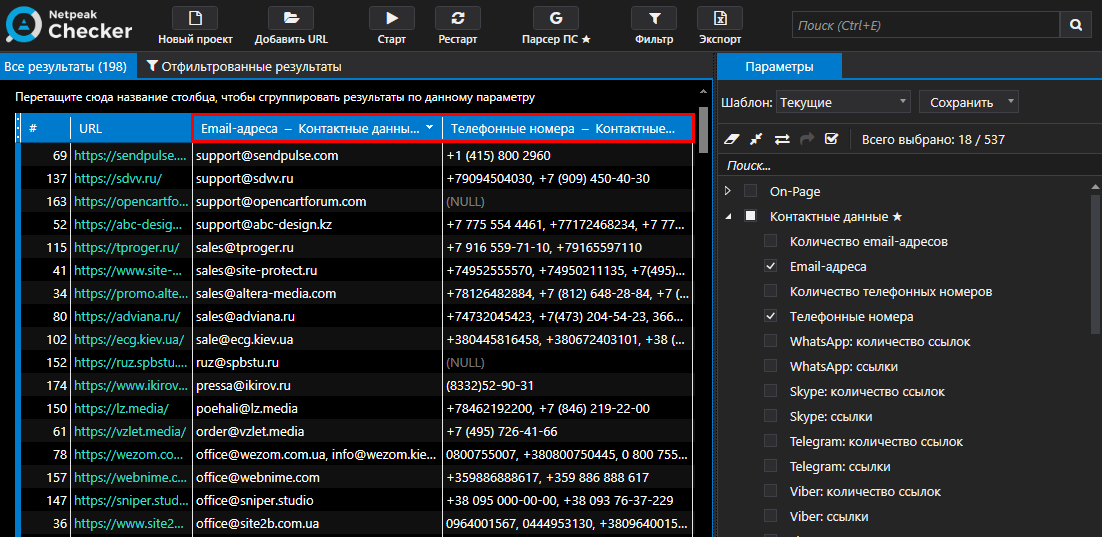Screen dimensions: 1102x537
Task: Click the Рестарт refresh icon
Action: [458, 18]
